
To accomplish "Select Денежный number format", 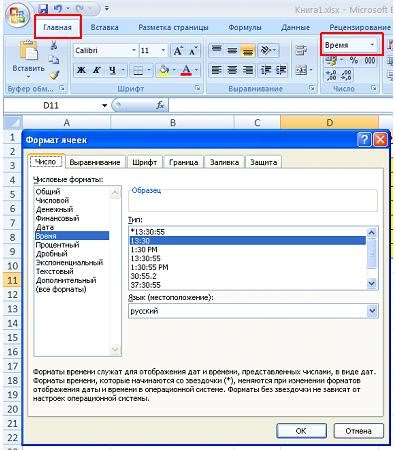I will pyautogui.click(x=54, y=209).
